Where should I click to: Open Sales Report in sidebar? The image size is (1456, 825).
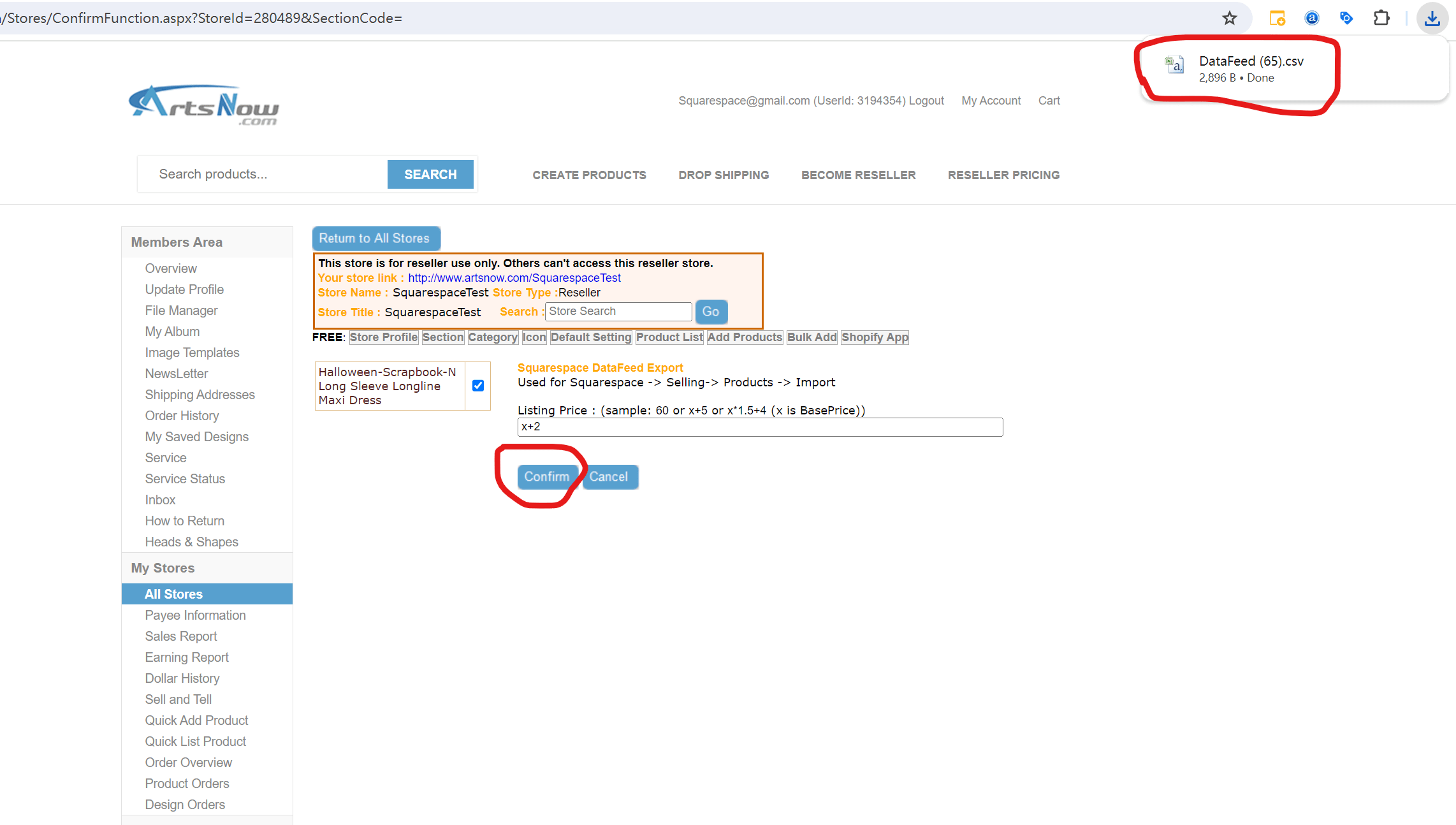tap(181, 636)
